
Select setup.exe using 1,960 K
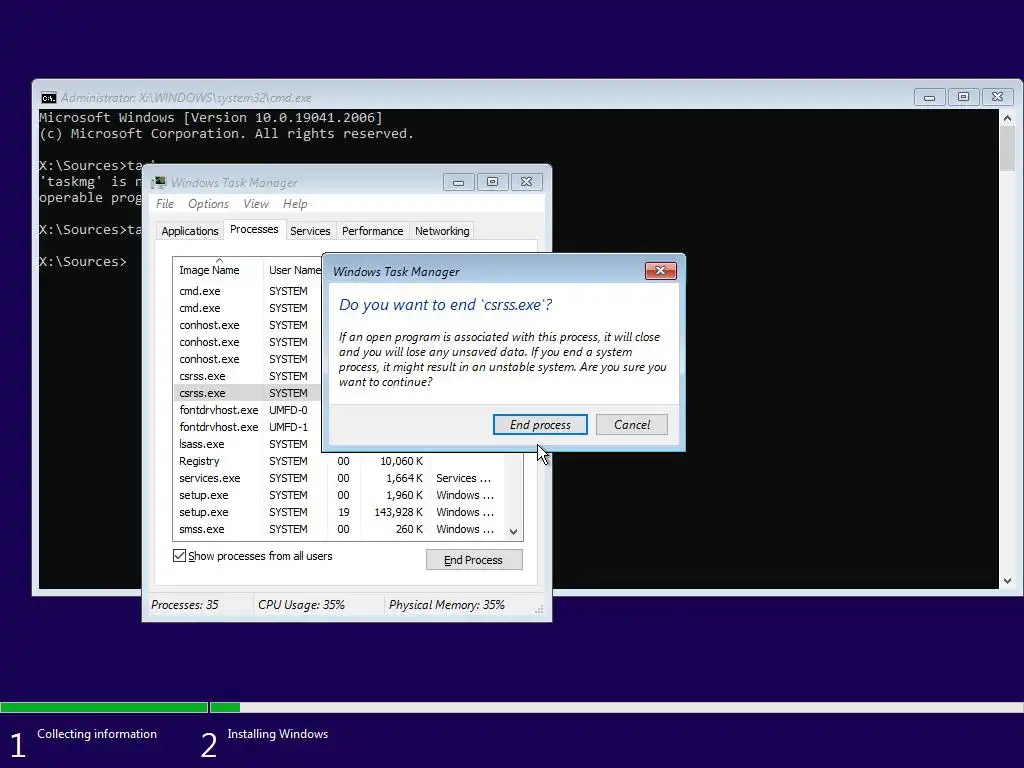coord(340,495)
